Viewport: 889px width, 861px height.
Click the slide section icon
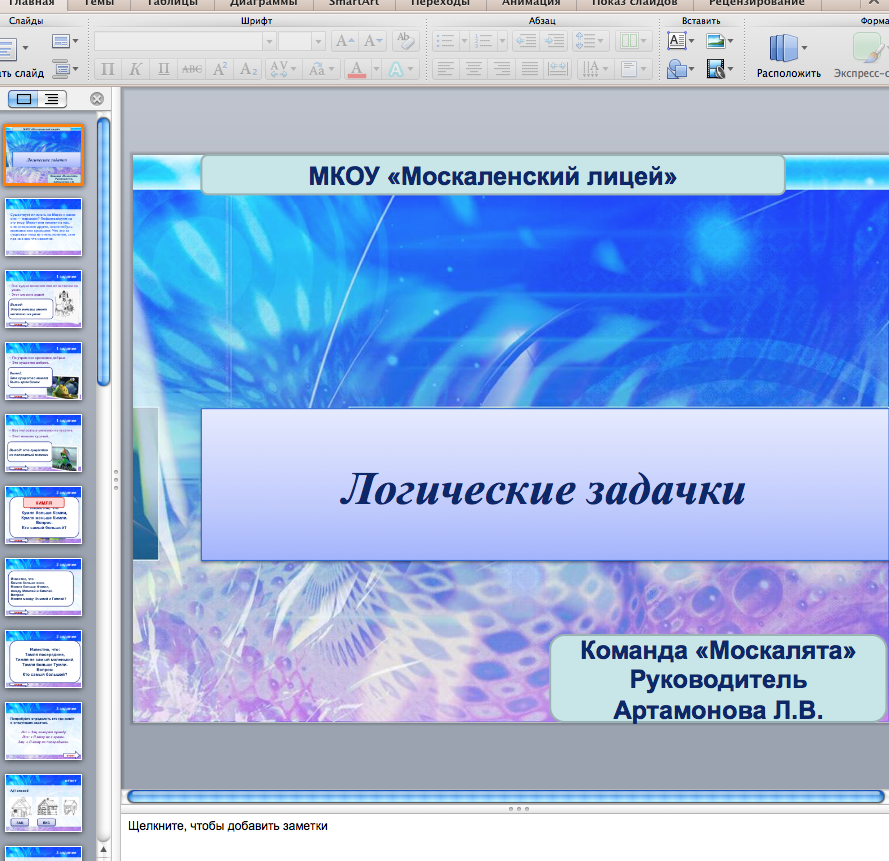pyautogui.click(x=61, y=69)
